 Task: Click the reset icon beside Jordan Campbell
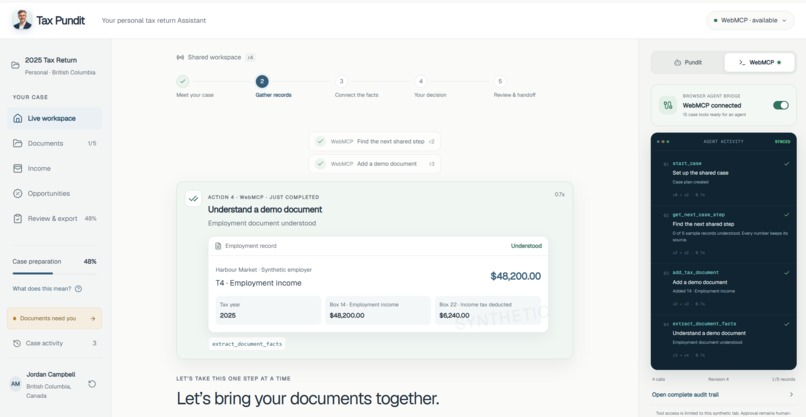[x=92, y=384]
